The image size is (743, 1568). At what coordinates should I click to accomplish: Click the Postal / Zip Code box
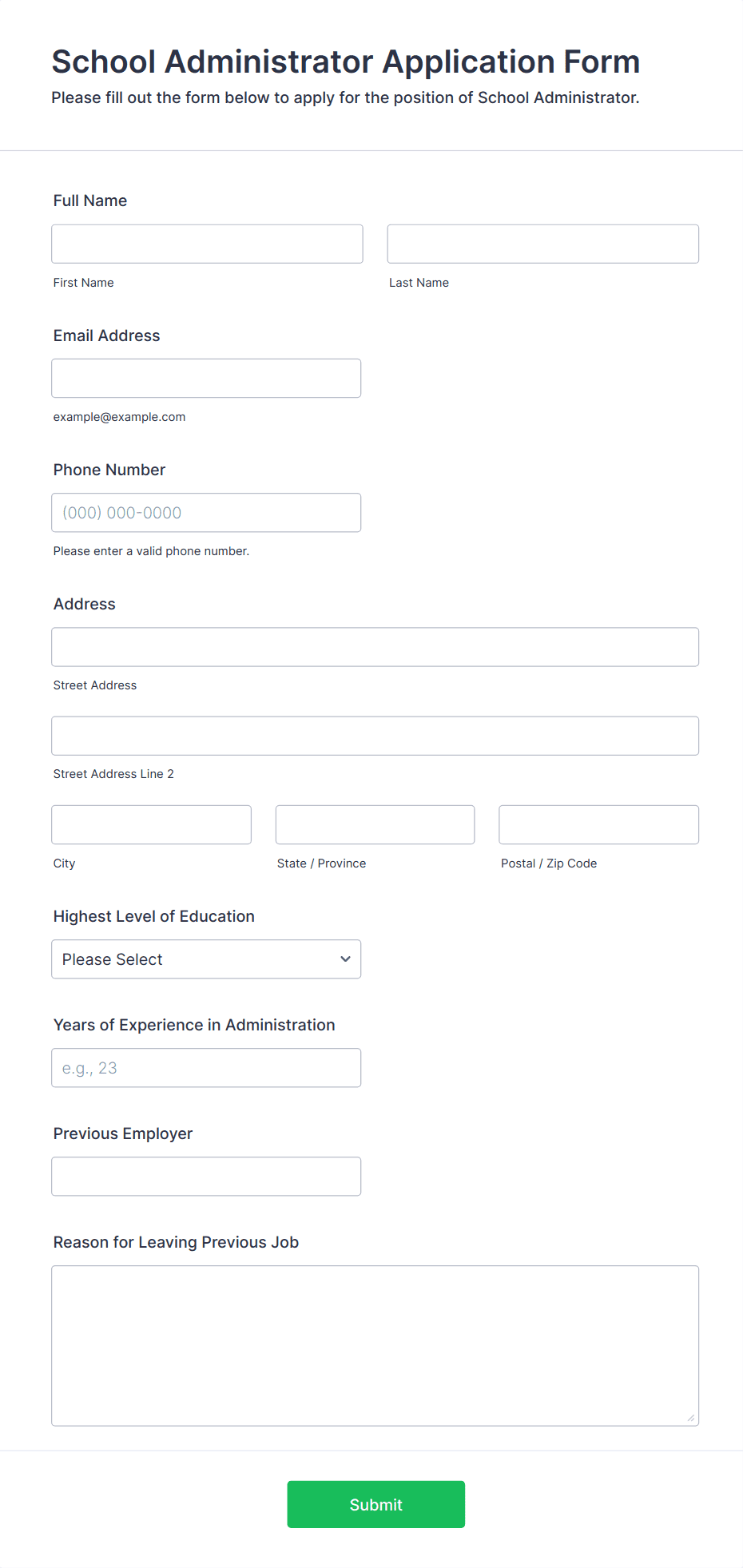pyautogui.click(x=598, y=824)
